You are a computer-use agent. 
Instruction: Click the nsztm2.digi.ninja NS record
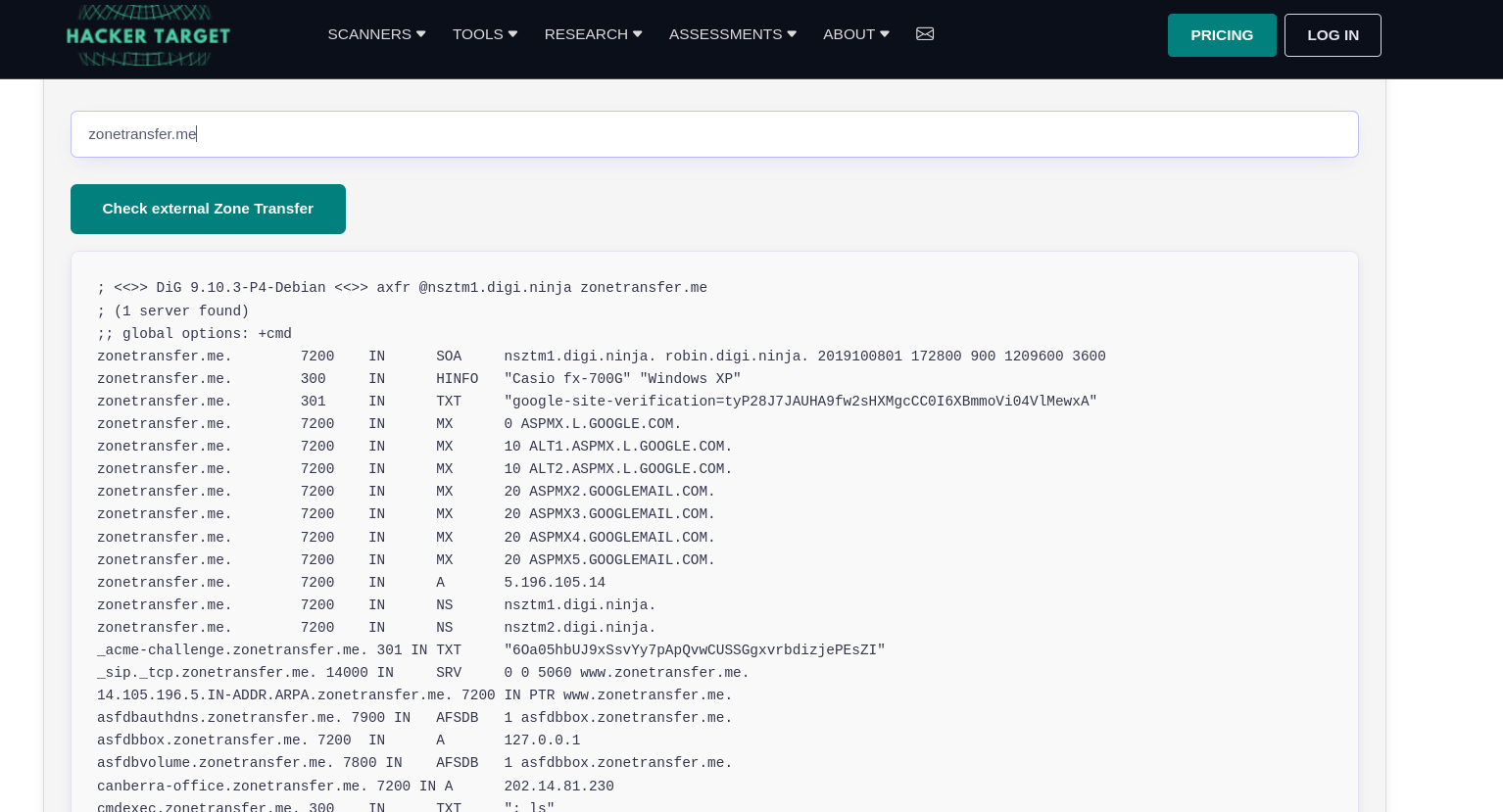[x=579, y=628]
